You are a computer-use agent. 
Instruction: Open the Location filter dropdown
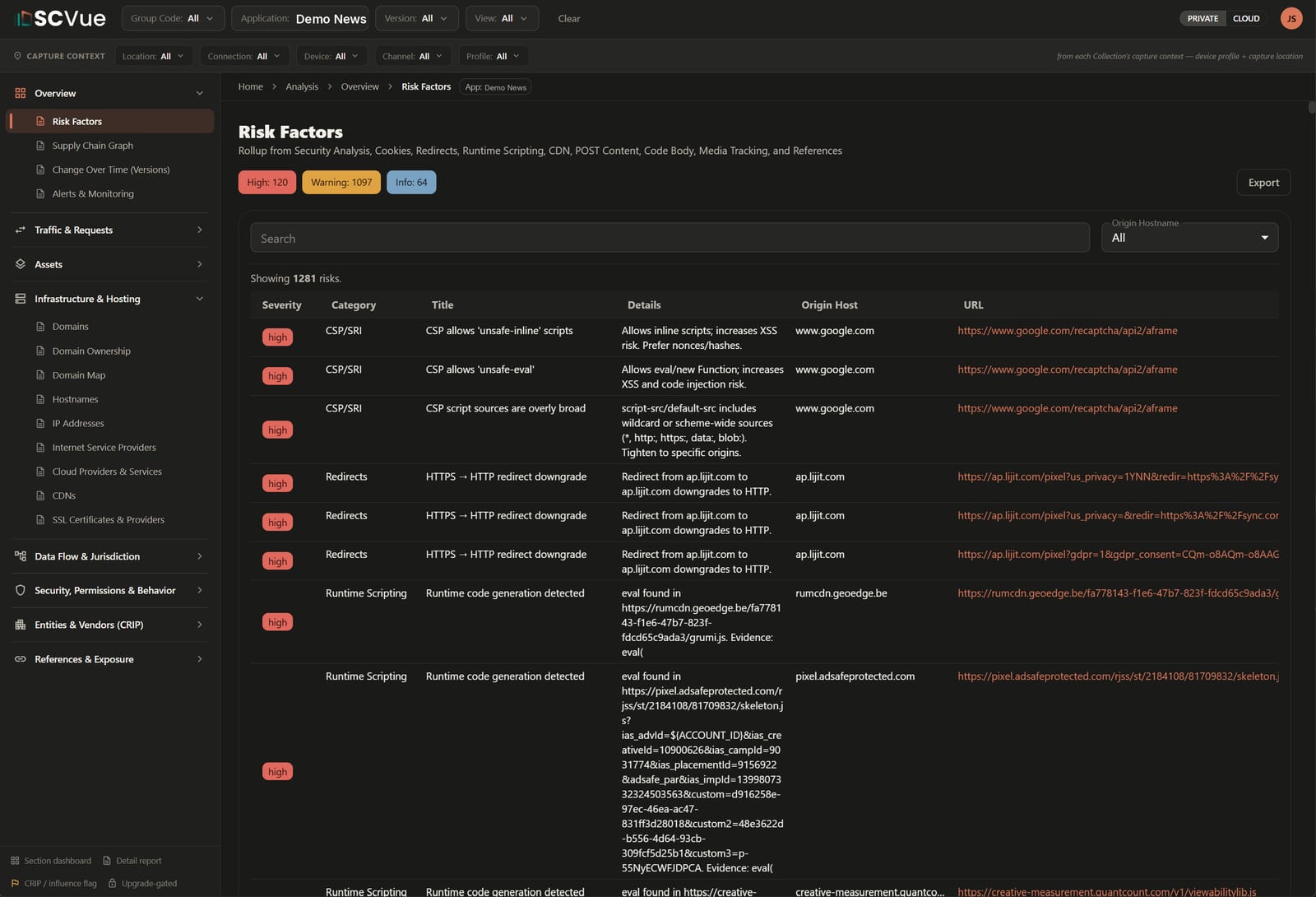(154, 56)
